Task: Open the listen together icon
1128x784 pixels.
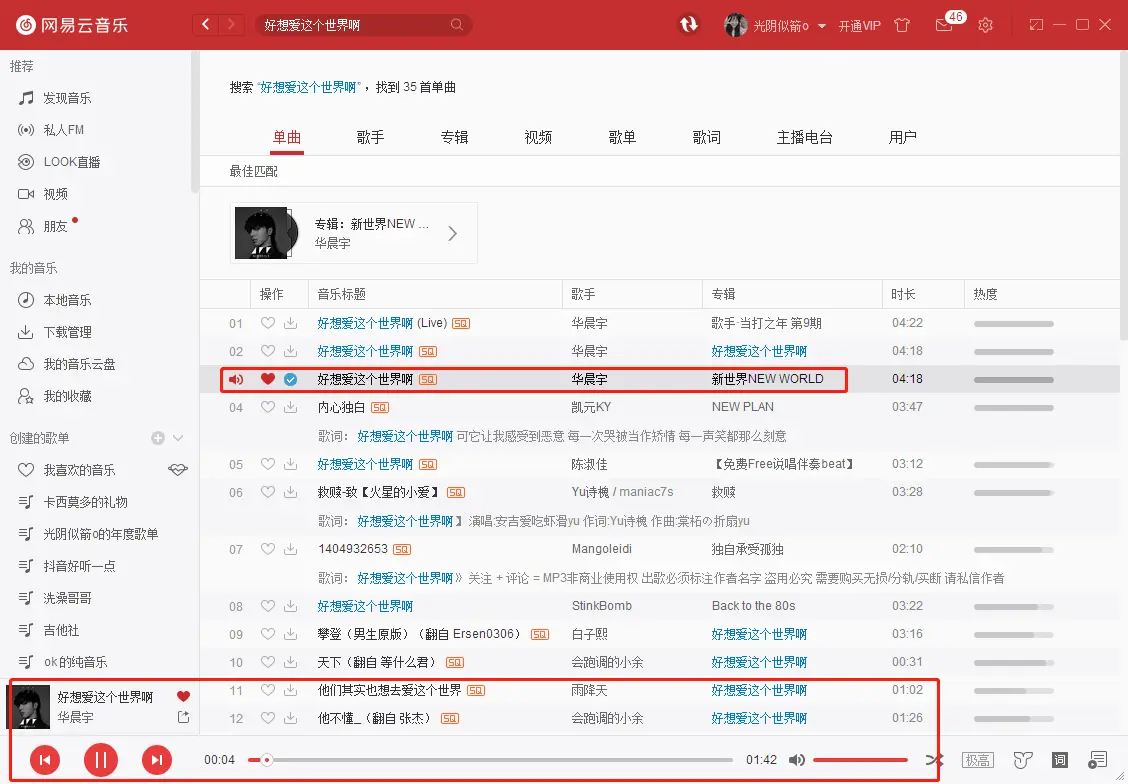Action: pos(1022,760)
